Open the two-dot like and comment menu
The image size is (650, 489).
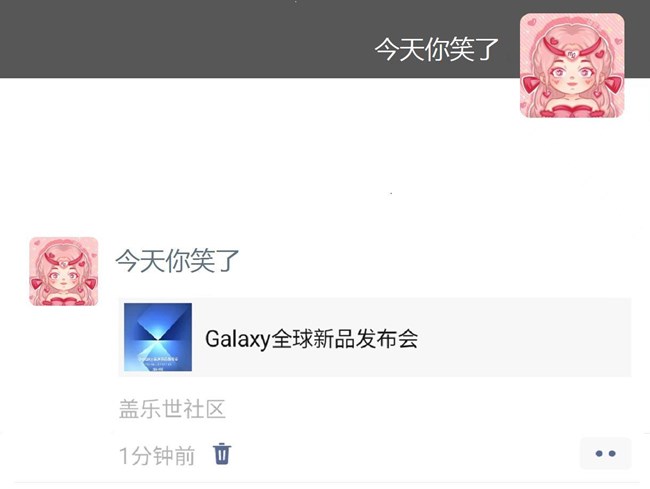click(605, 453)
